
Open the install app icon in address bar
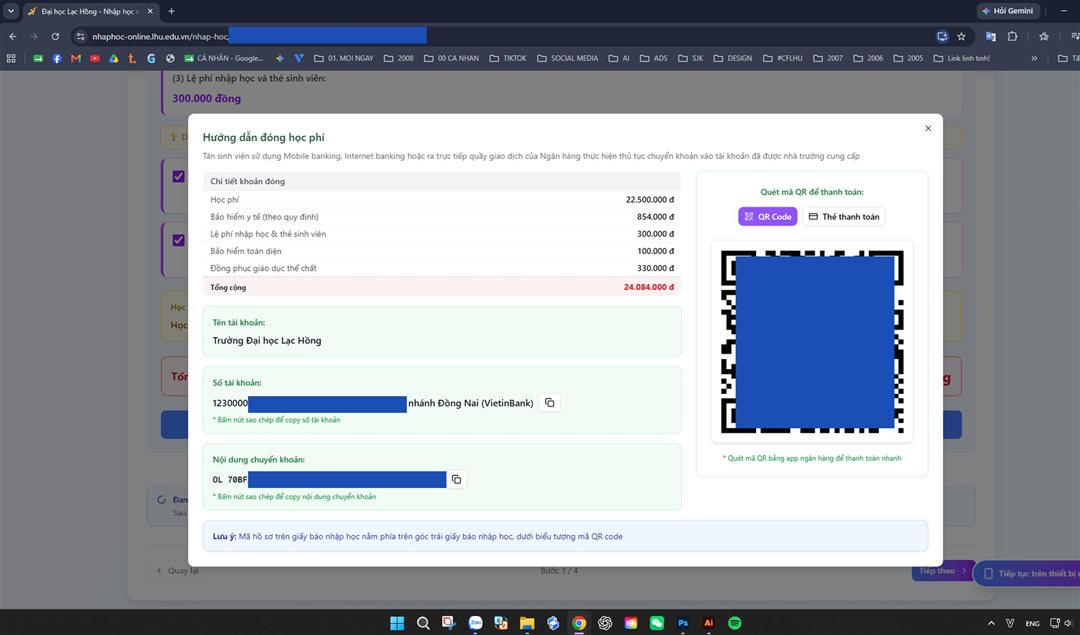point(942,37)
